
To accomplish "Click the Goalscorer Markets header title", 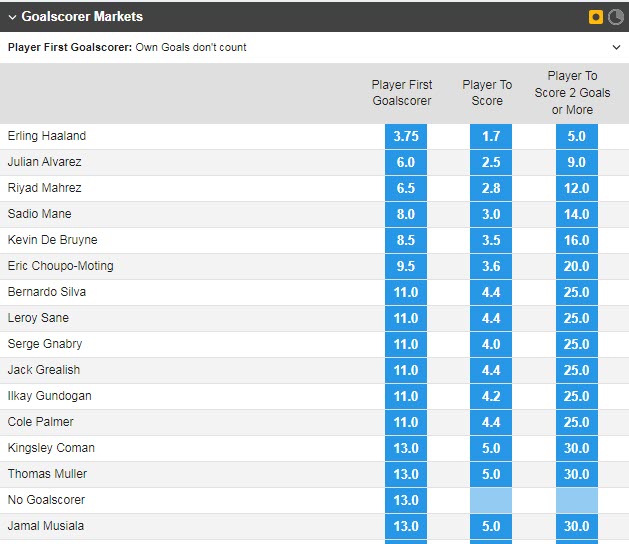I will click(82, 17).
